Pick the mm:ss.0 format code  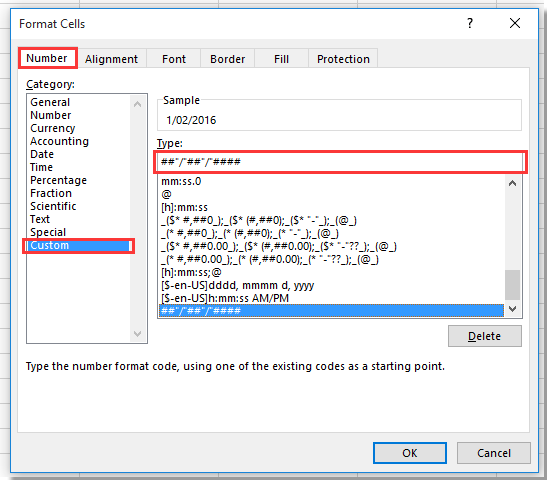(181, 181)
